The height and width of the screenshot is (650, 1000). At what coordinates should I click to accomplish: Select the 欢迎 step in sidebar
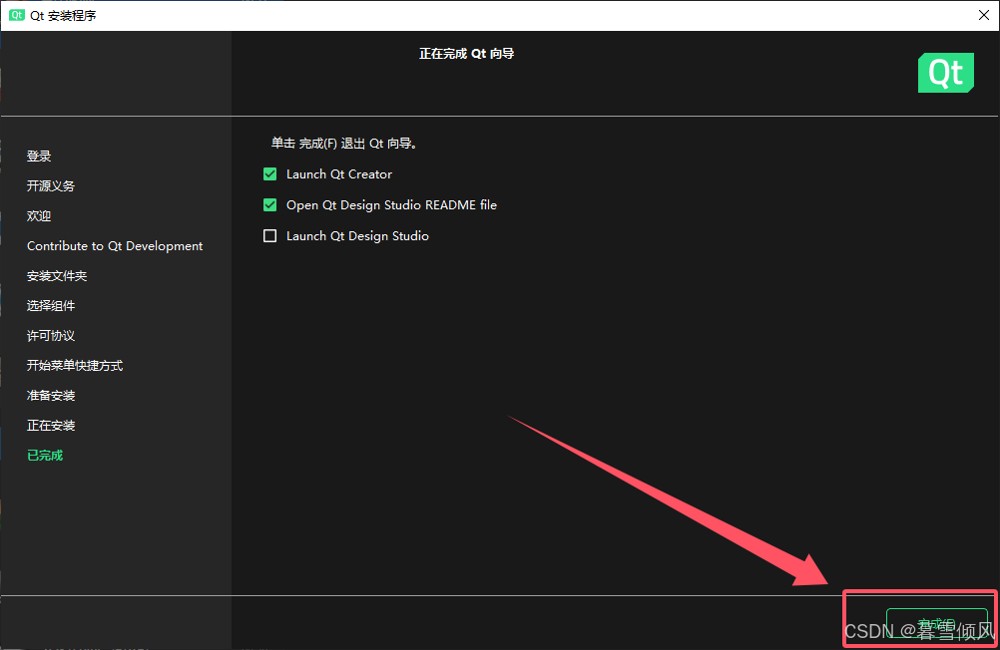pos(39,216)
